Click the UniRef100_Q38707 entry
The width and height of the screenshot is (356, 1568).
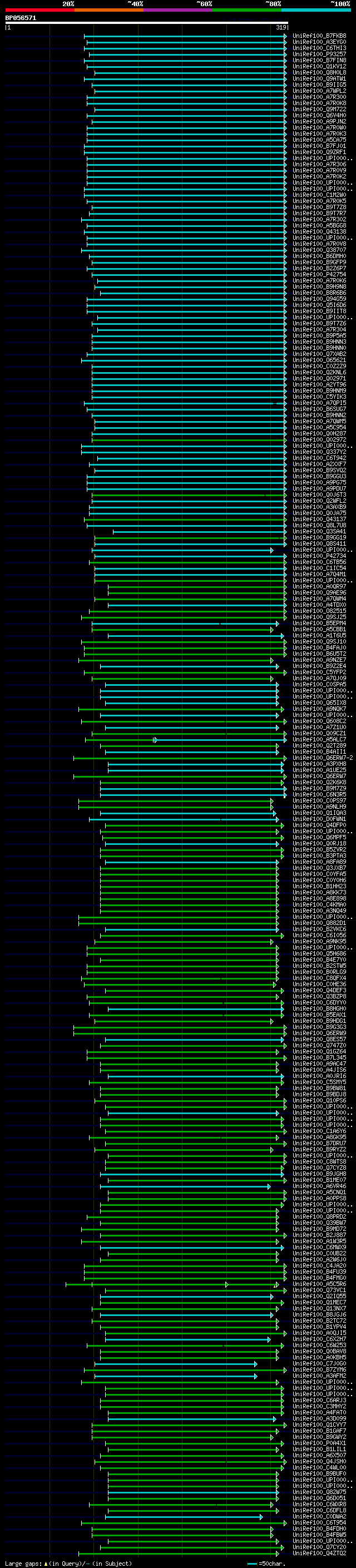pyautogui.click(x=319, y=250)
